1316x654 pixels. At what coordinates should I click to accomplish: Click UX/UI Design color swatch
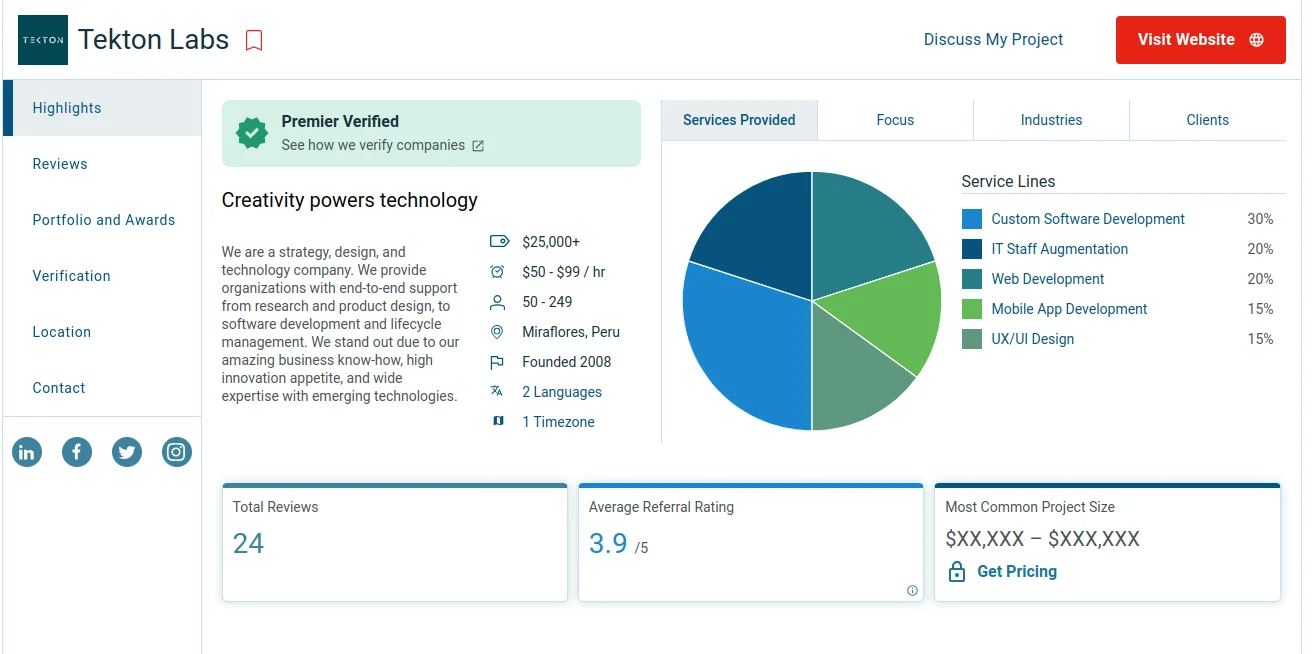[972, 339]
